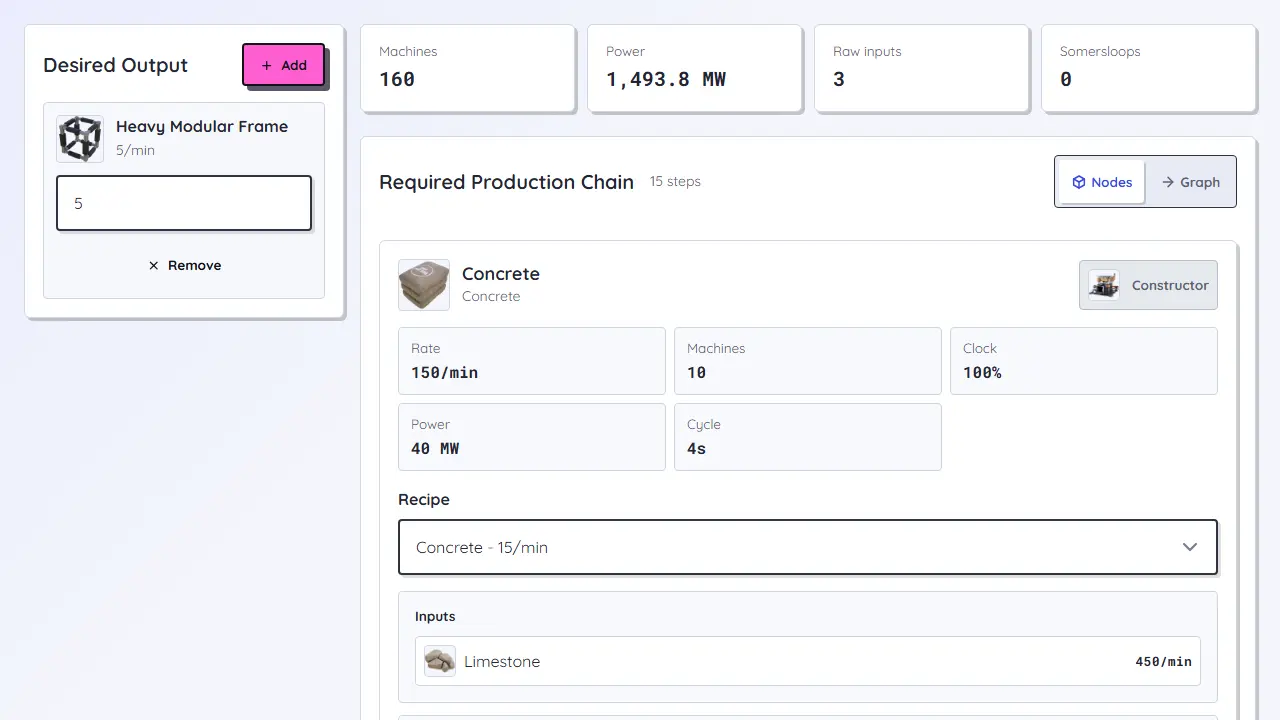Click the 450/min Limestone rate
The image size is (1280, 720).
coord(1163,661)
